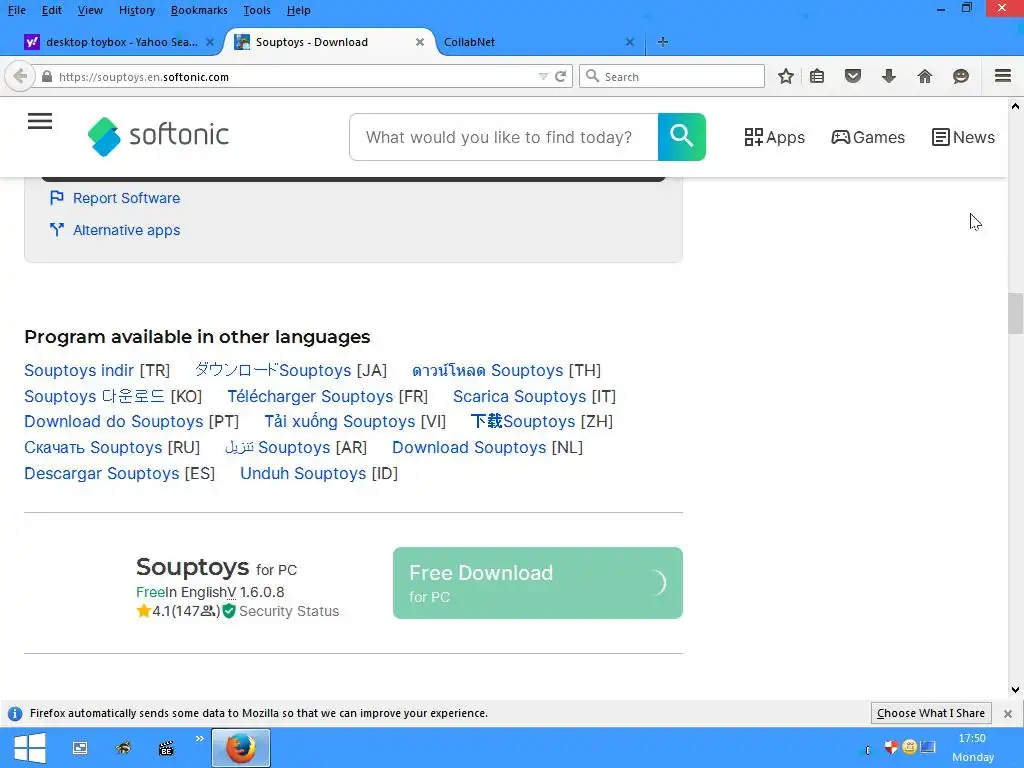The image size is (1024, 768).
Task: Open the File menu
Action: (x=16, y=10)
